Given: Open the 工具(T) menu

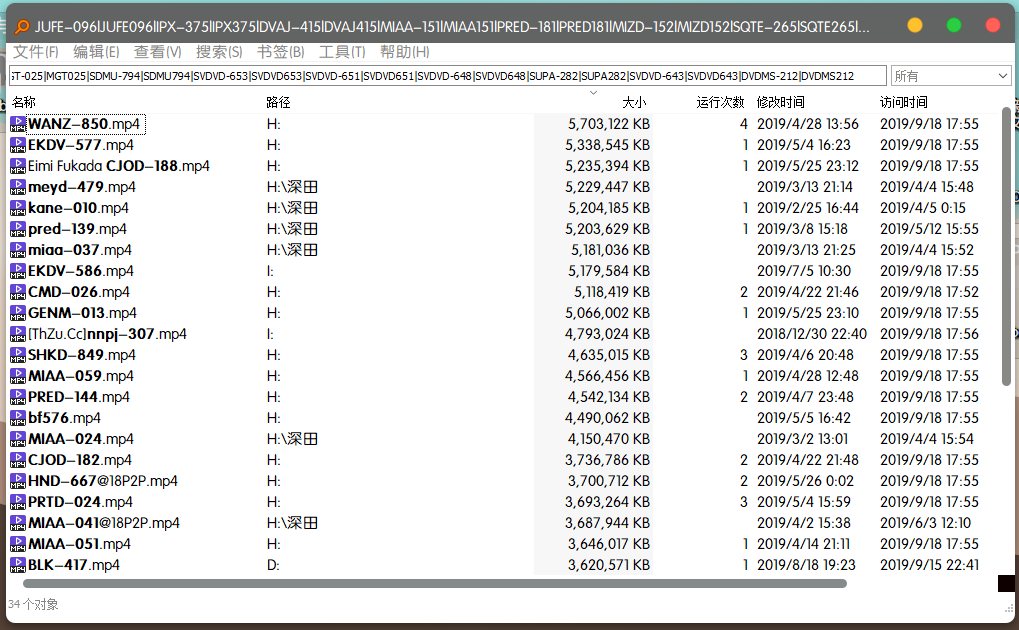Looking at the screenshot, I should tap(345, 51).
